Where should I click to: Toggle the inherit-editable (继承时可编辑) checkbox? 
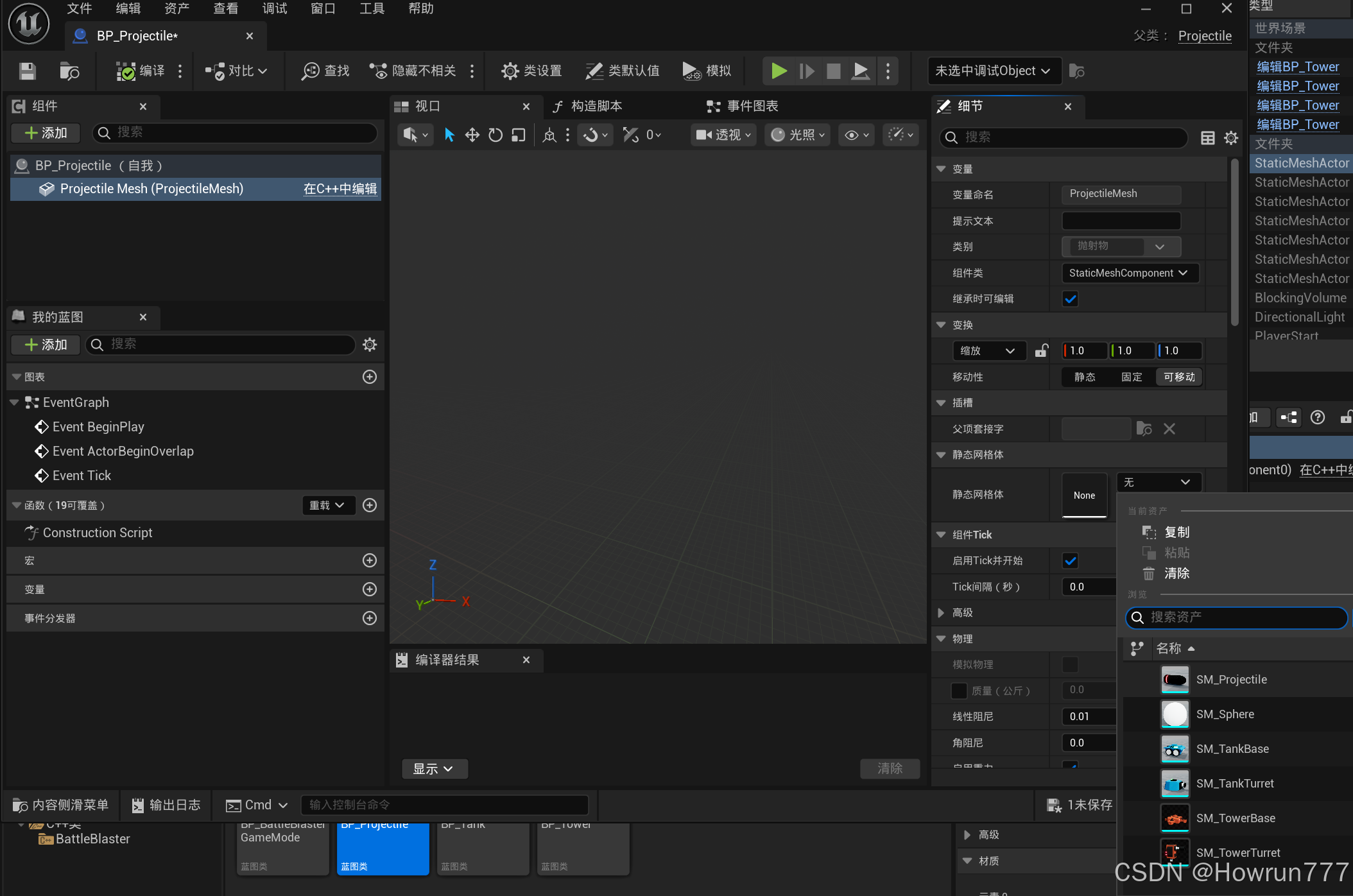[x=1070, y=298]
